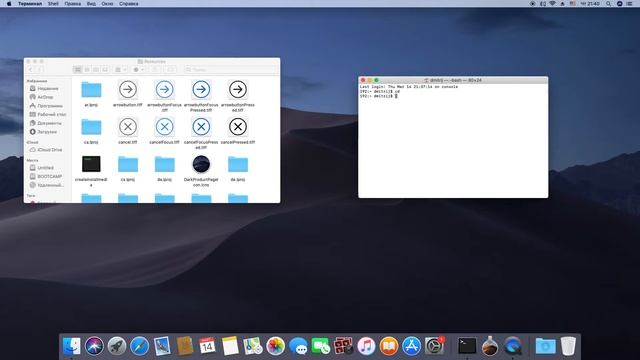The width and height of the screenshot is (640, 360).
Task: Open AirDrop in Finder sidebar
Action: [46, 97]
